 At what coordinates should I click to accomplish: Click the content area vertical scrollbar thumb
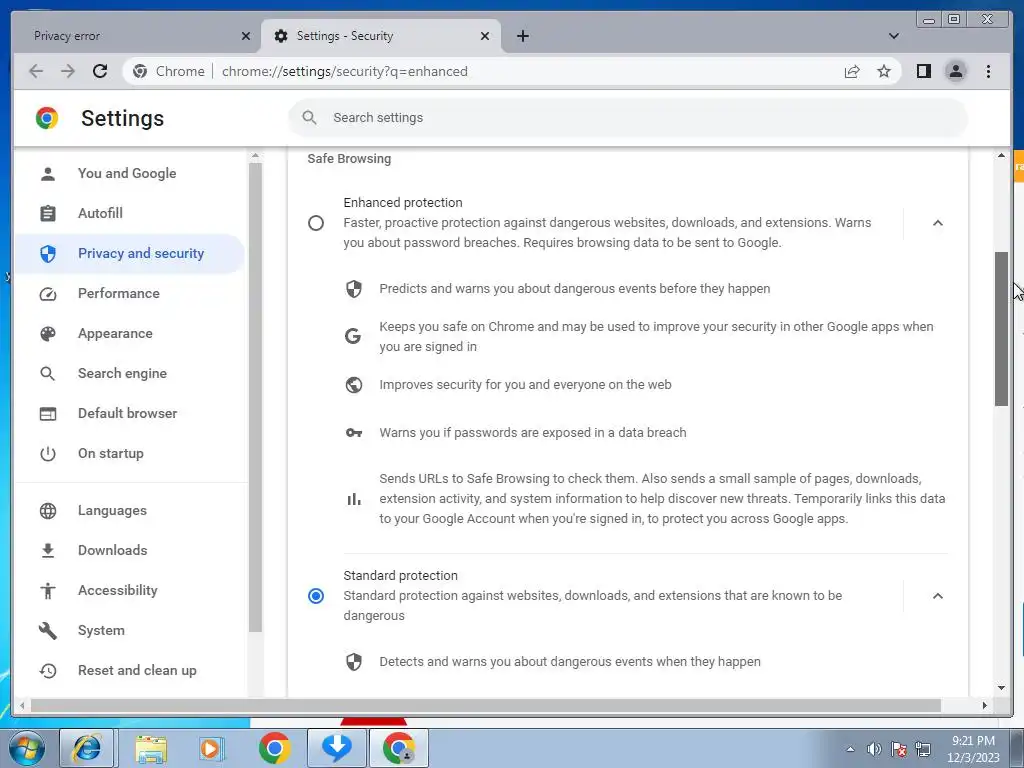(x=1001, y=328)
